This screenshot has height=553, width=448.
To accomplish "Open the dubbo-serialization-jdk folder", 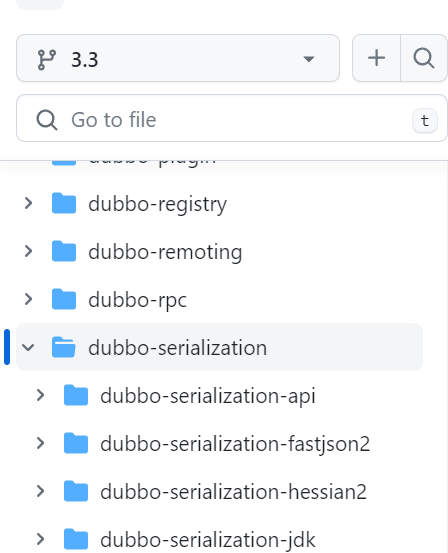I will (207, 540).
